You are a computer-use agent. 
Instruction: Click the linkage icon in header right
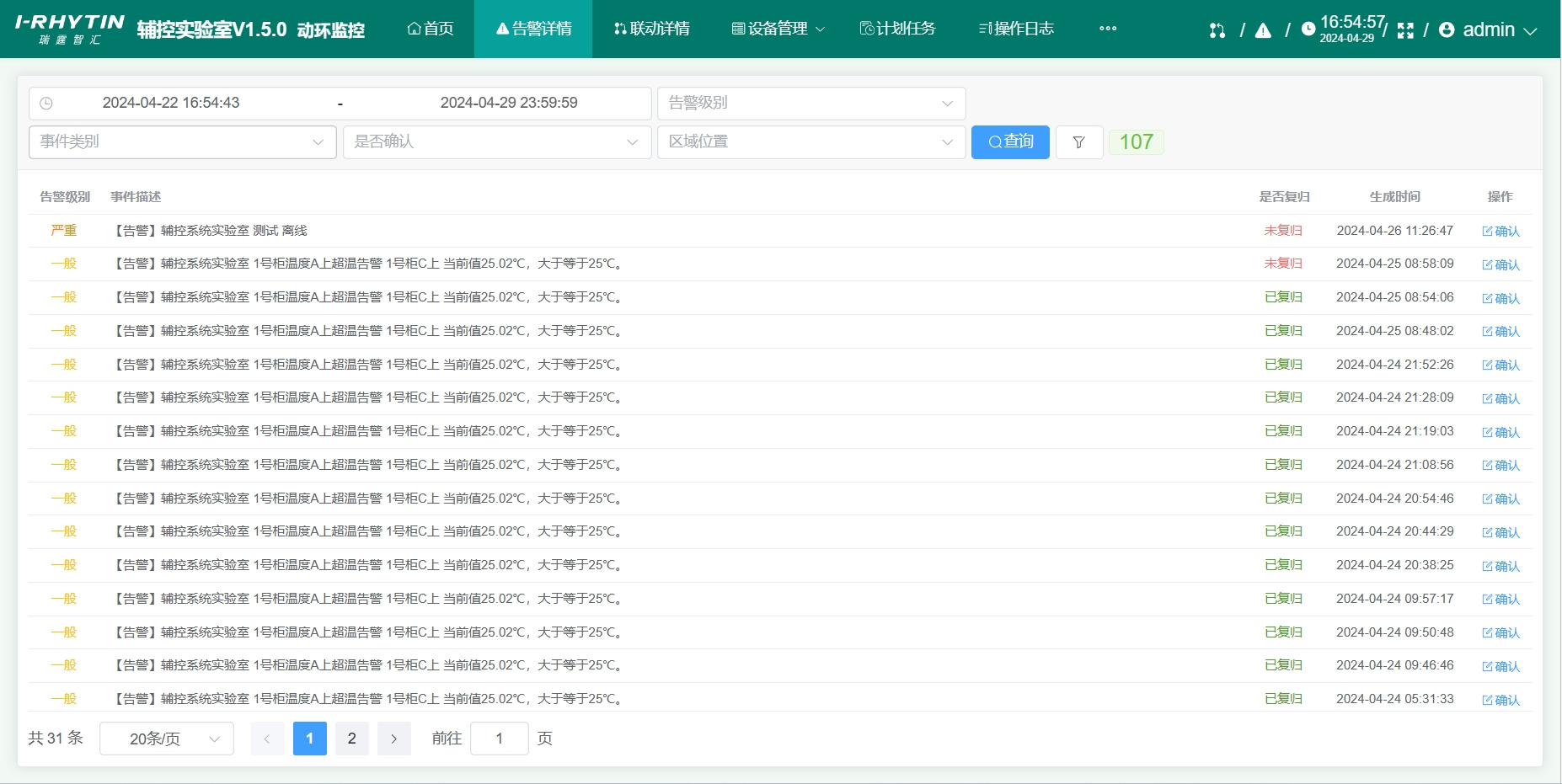1217,30
